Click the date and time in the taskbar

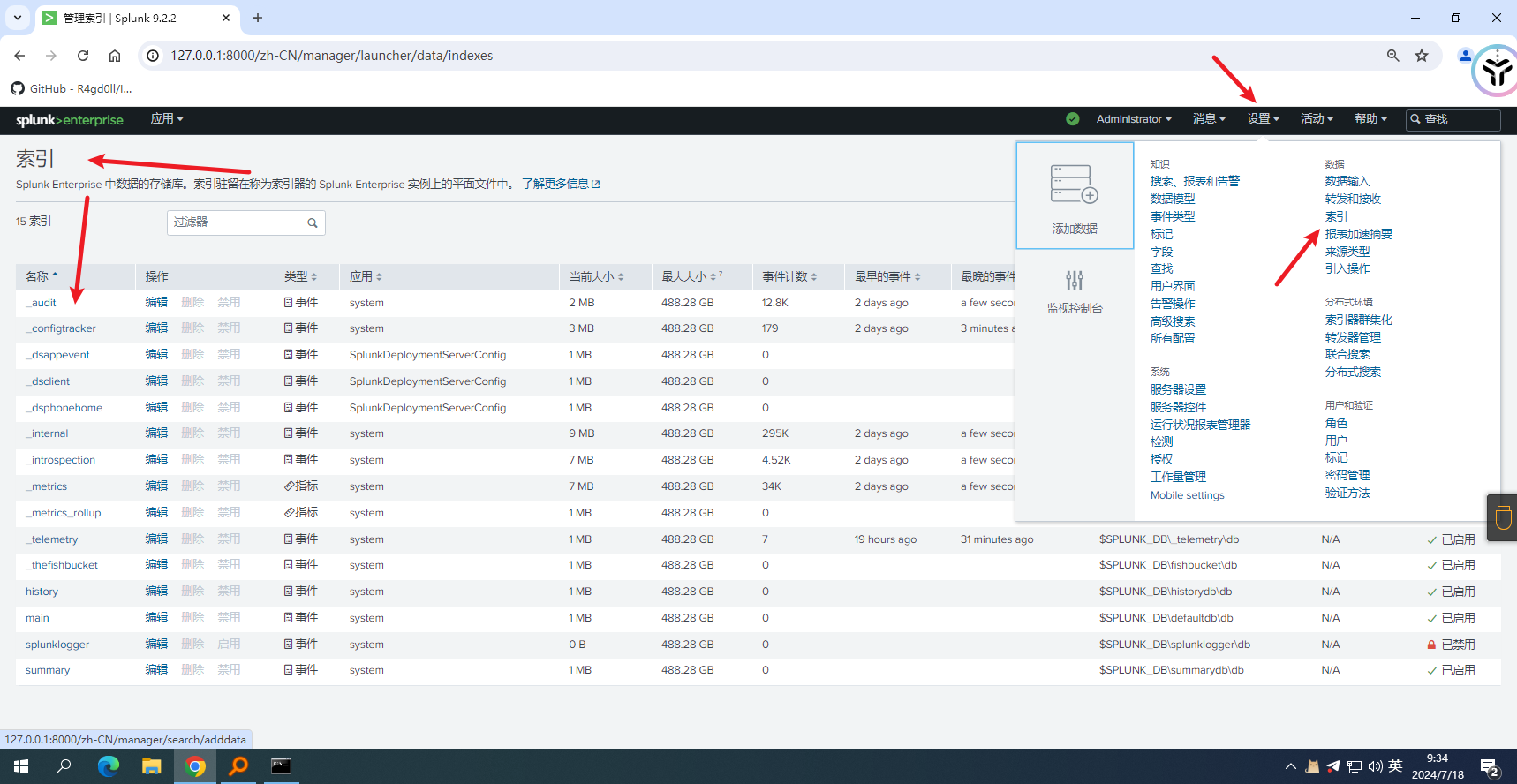click(x=1438, y=766)
